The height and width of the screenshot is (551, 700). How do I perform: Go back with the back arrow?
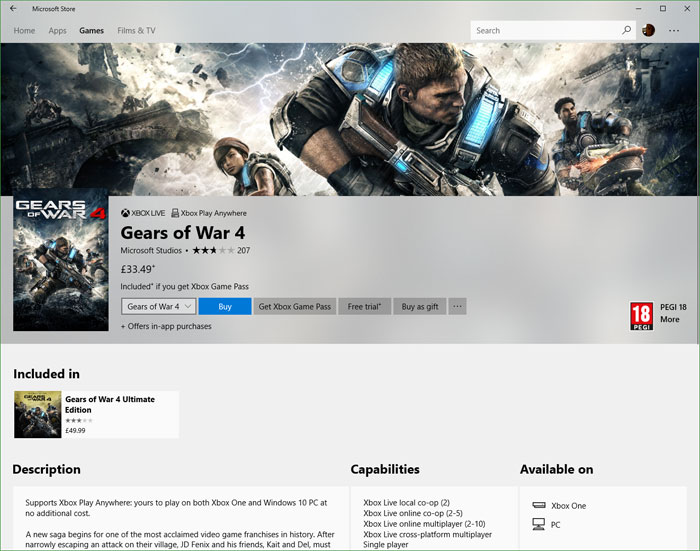point(13,8)
